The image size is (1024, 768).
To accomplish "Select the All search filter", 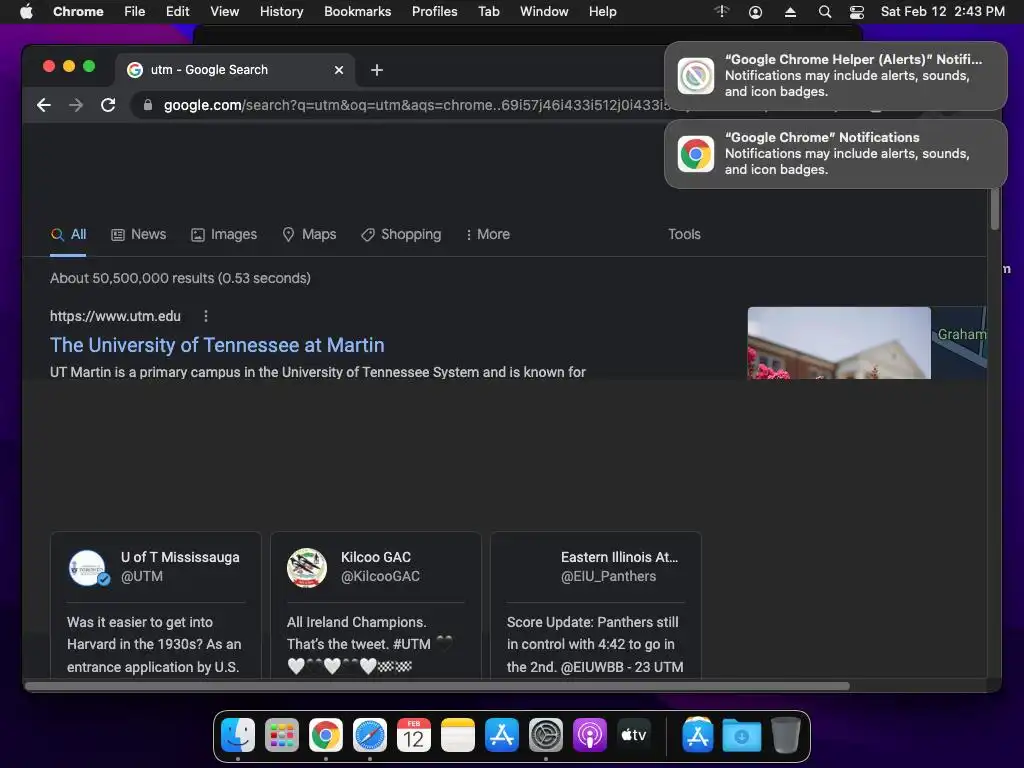I will click(x=69, y=234).
